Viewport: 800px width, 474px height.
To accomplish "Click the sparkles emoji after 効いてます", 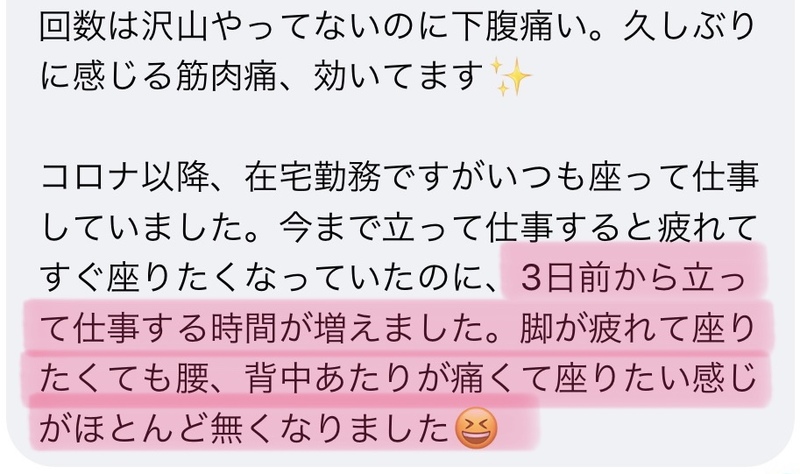I will (509, 77).
